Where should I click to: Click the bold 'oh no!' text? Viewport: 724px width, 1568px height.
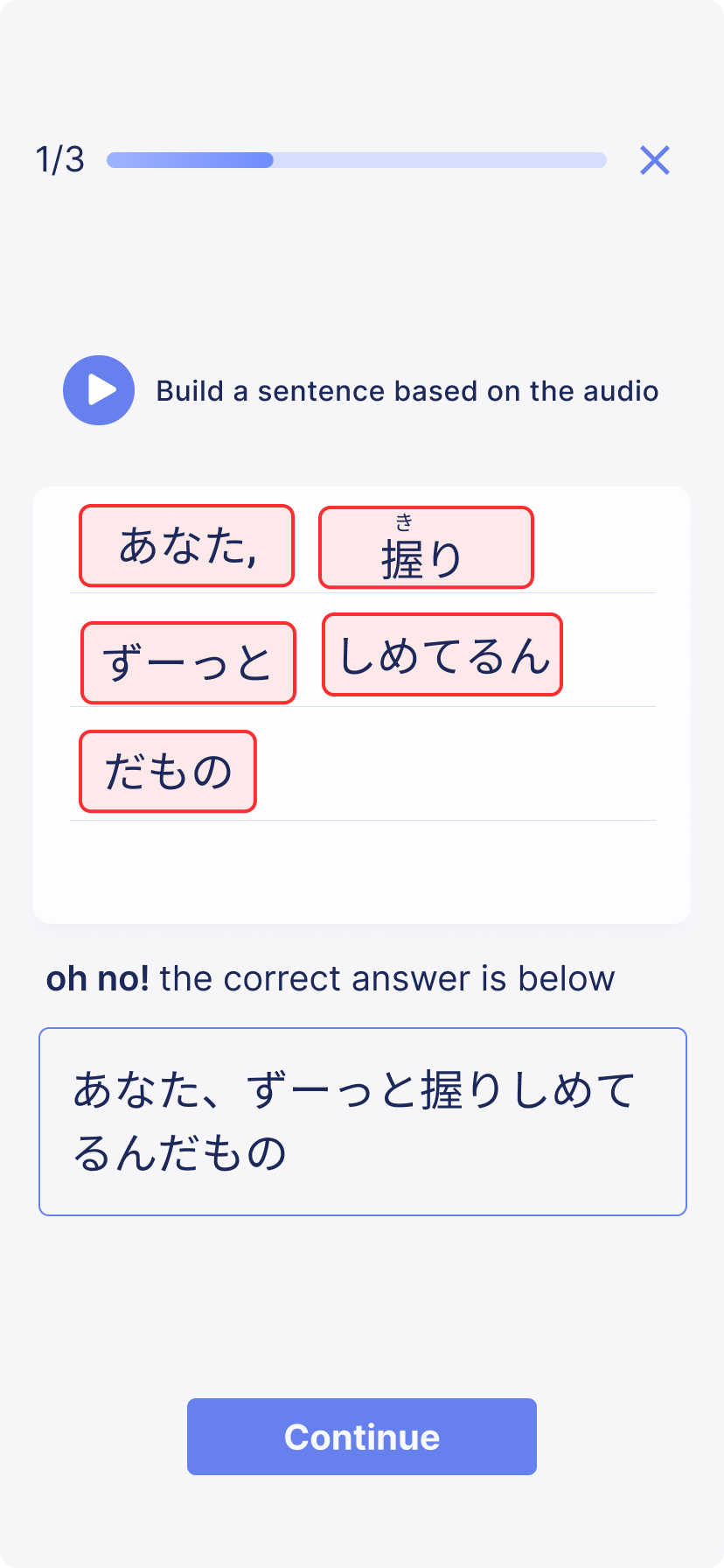pyautogui.click(x=98, y=978)
